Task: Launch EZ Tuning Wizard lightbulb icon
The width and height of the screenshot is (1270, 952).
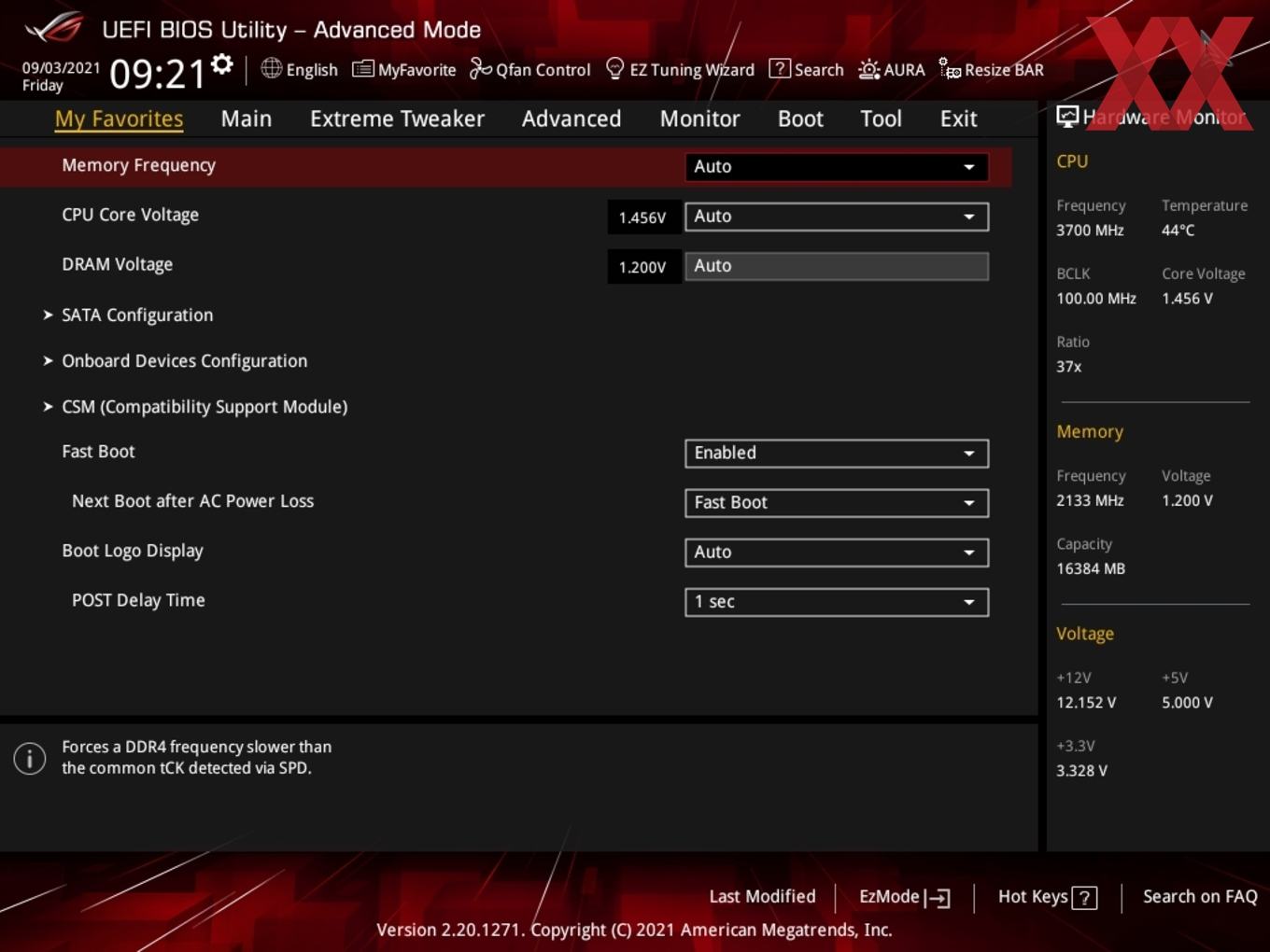Action: click(614, 68)
